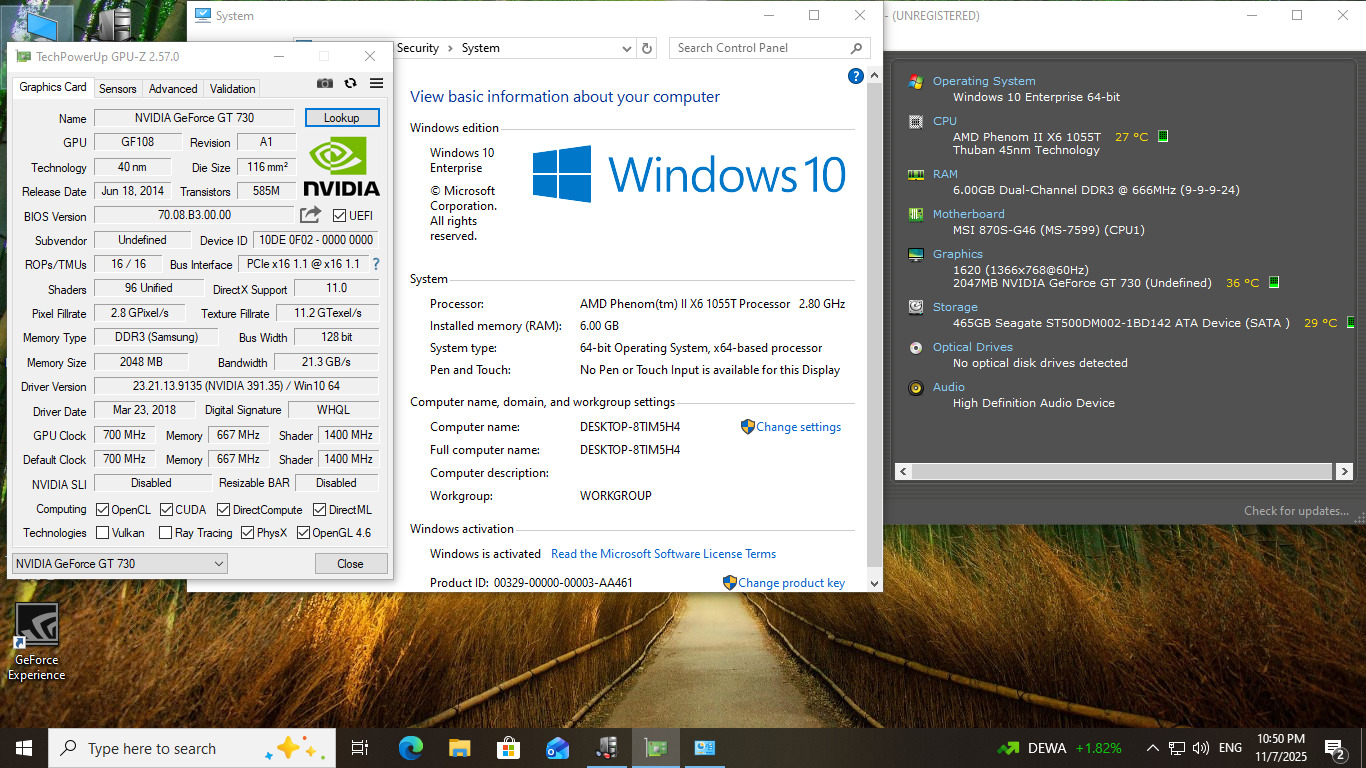The image size is (1366, 768).
Task: Switch to the Sensors tab
Action: coord(118,88)
